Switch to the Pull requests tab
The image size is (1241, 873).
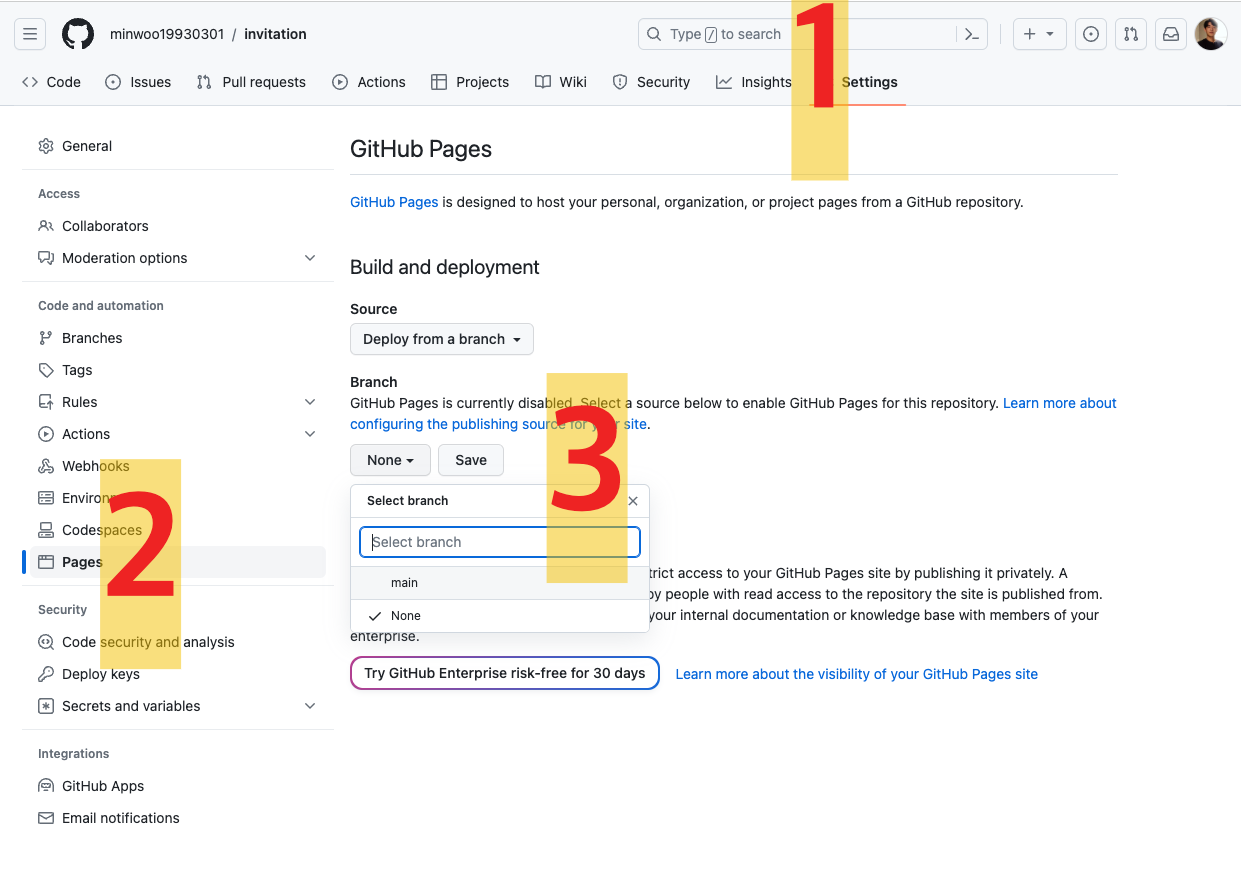pyautogui.click(x=251, y=82)
